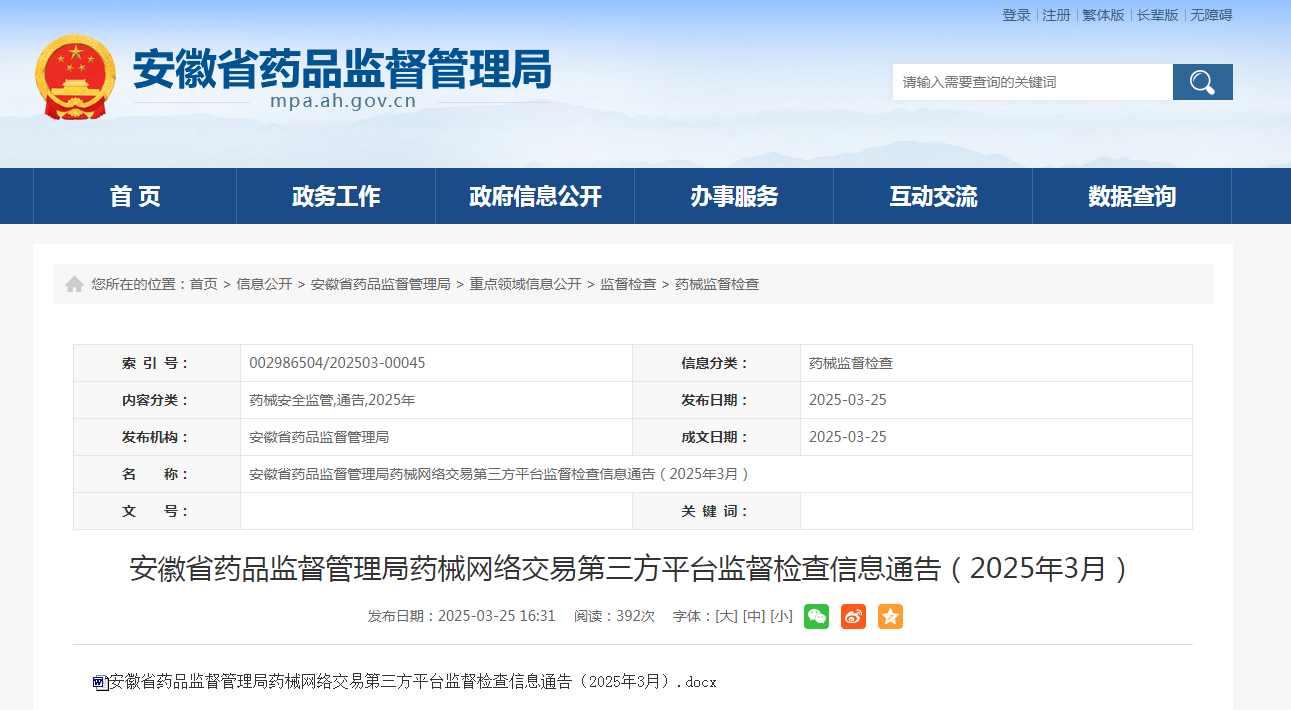Click 药械监督检查 value in the info table
Image resolution: width=1291 pixels, height=710 pixels.
(851, 363)
